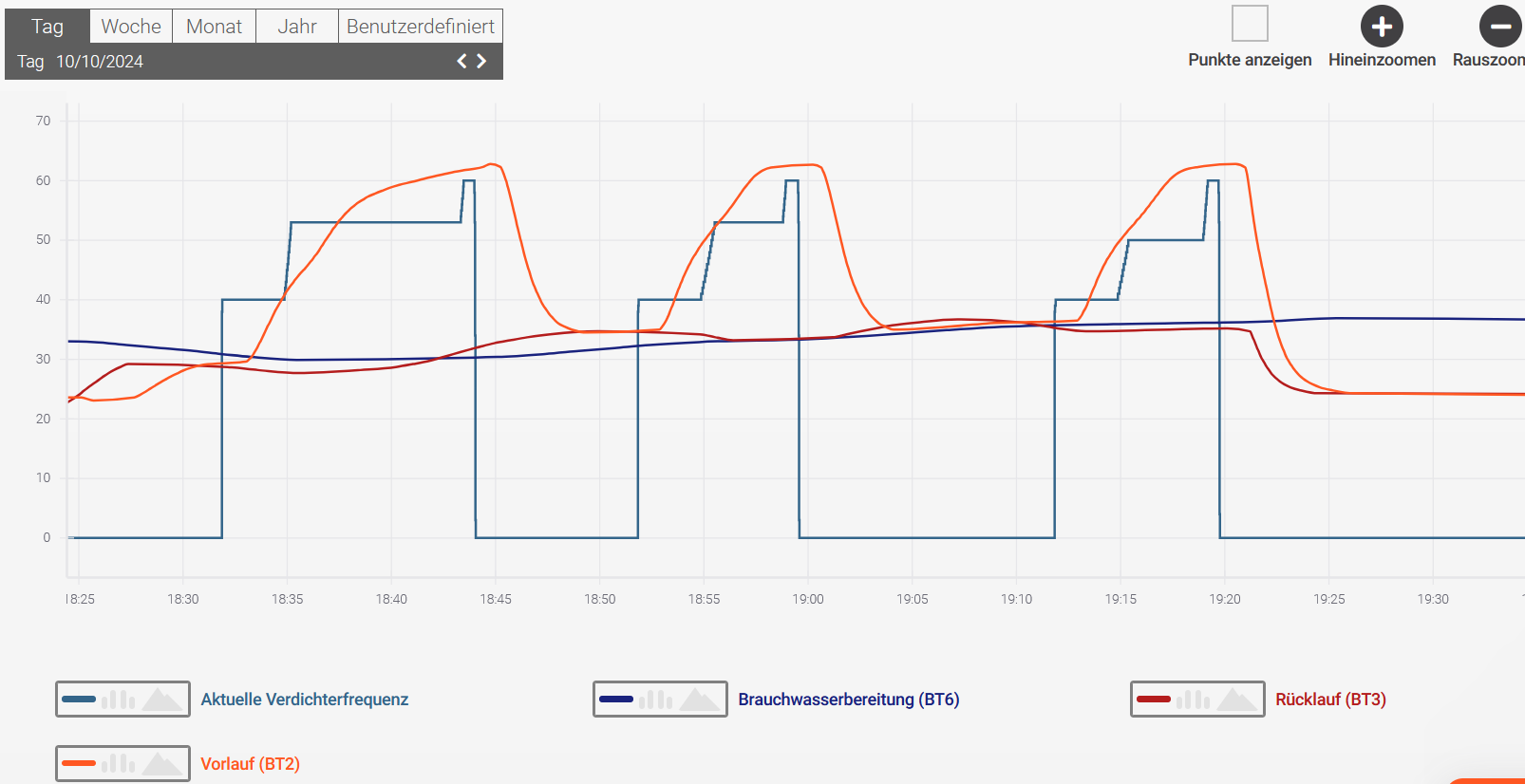Click the 70 value axis label

pos(43,121)
